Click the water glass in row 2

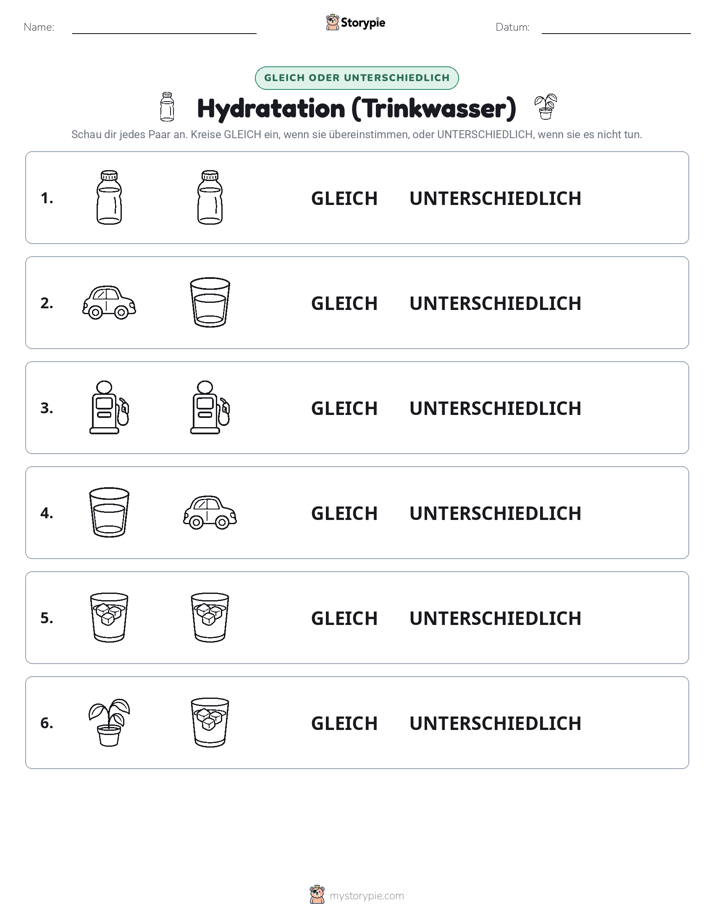(x=210, y=302)
